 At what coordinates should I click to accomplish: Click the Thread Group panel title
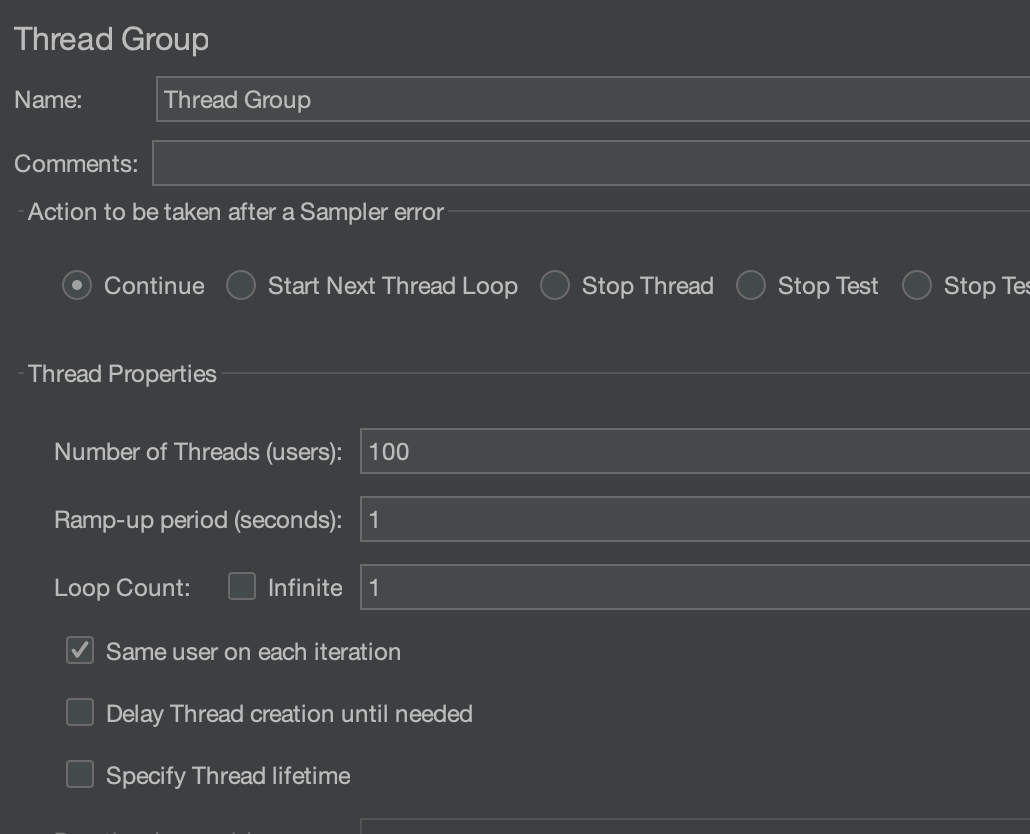tap(112, 39)
